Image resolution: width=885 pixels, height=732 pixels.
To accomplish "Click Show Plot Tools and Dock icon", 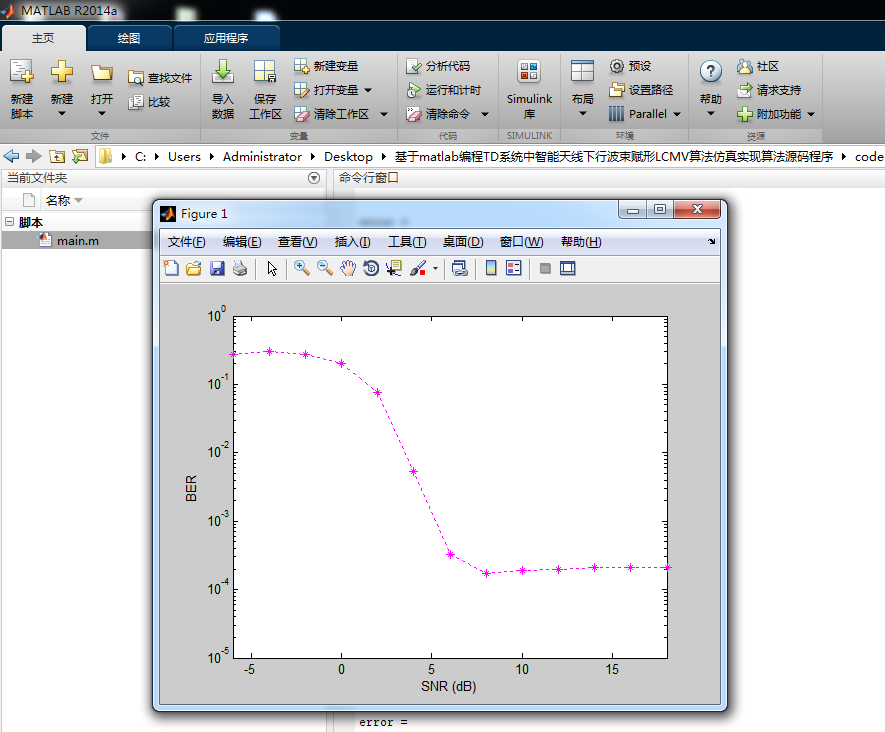I will tap(568, 269).
